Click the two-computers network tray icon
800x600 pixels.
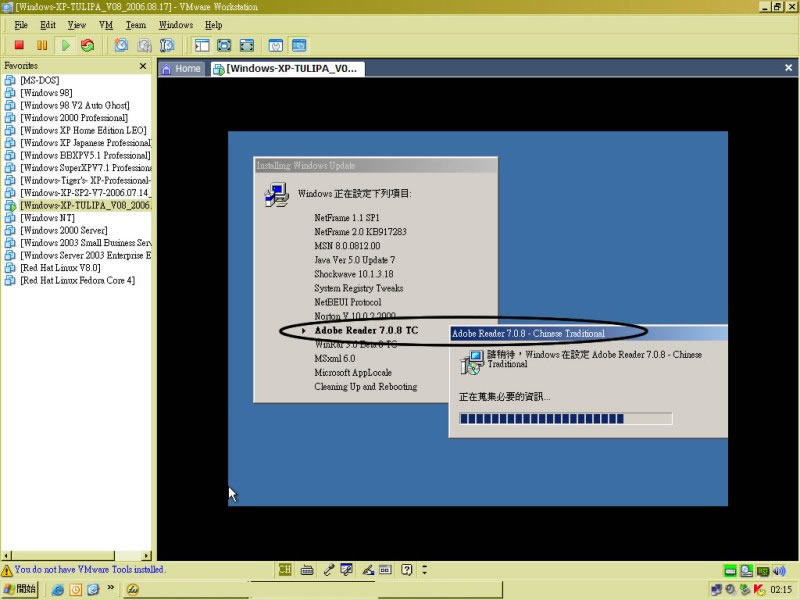pos(716,590)
